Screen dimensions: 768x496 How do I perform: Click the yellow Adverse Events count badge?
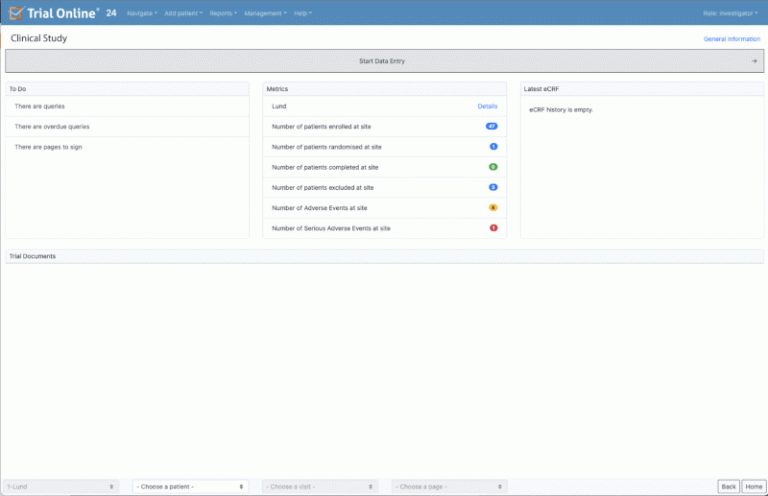(x=493, y=208)
